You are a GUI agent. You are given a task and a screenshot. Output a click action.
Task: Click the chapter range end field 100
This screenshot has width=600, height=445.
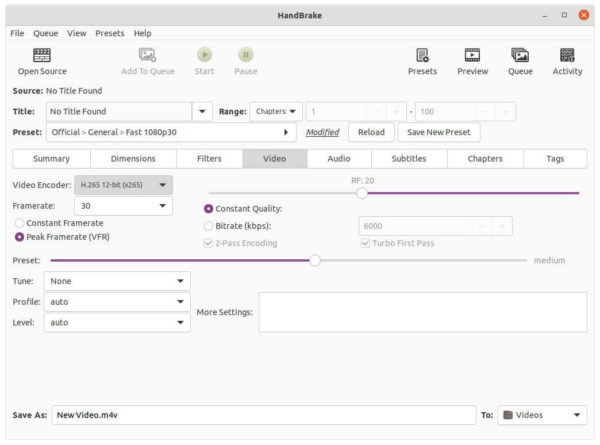[445, 111]
